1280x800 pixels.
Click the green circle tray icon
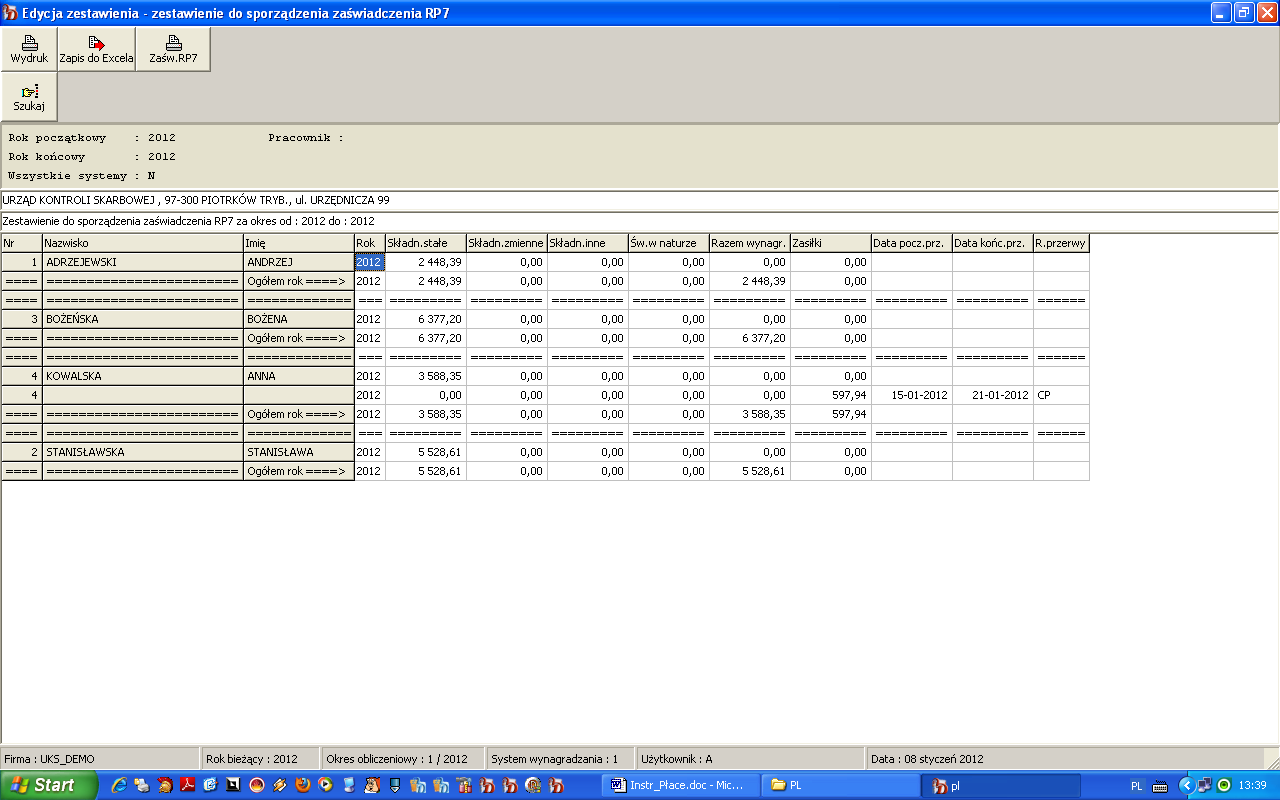(x=1224, y=786)
